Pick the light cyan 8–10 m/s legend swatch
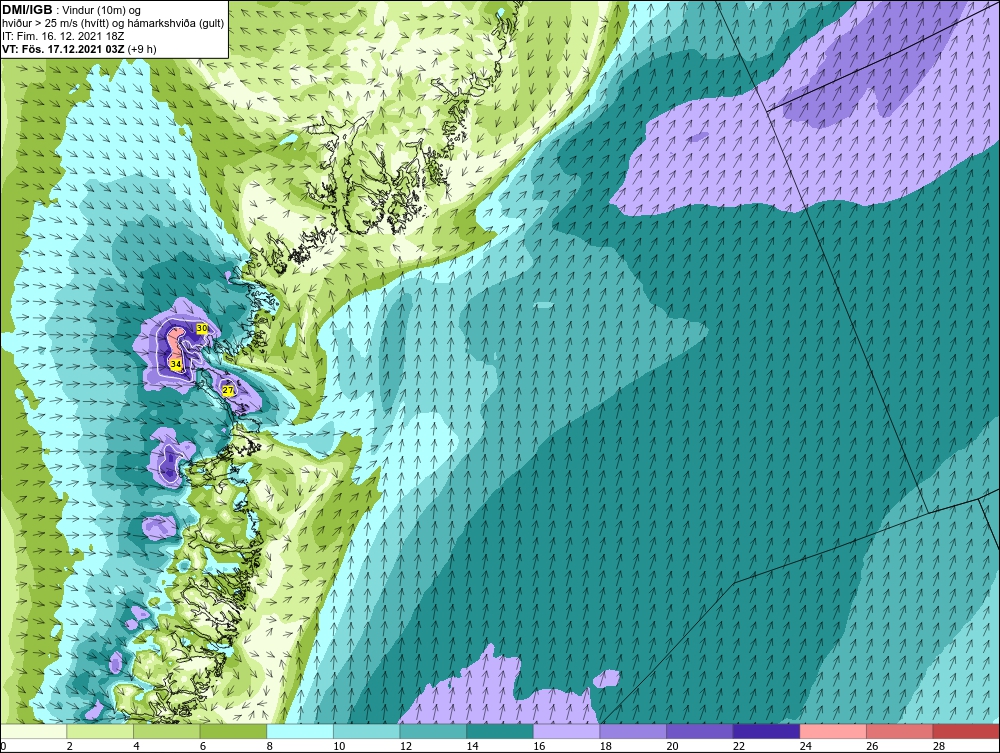 300,731
